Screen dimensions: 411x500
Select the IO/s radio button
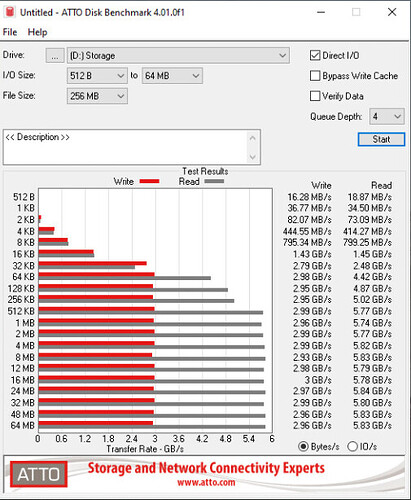352,446
